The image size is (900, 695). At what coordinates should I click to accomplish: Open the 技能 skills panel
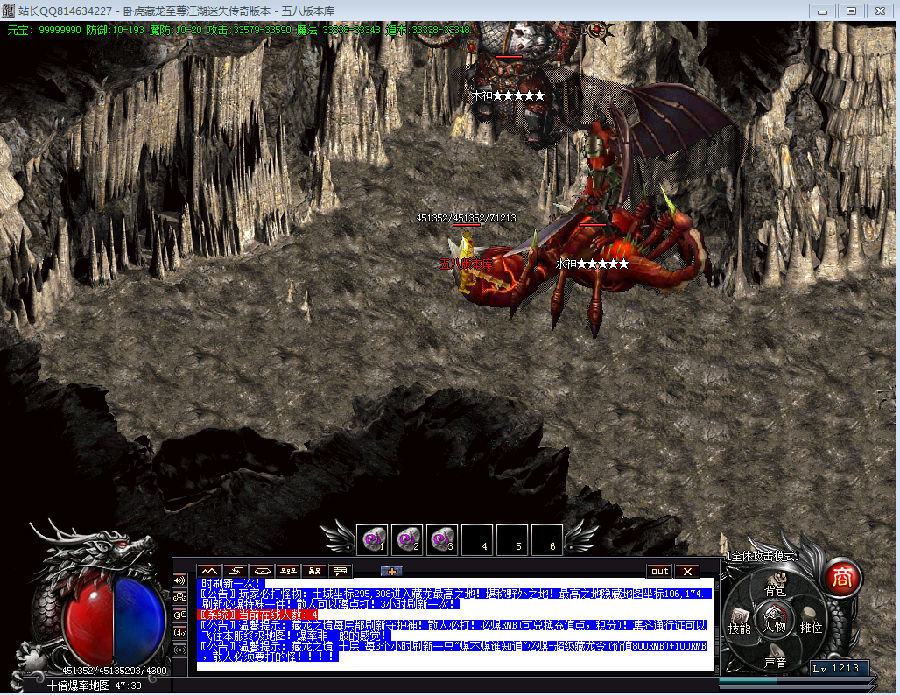(739, 623)
